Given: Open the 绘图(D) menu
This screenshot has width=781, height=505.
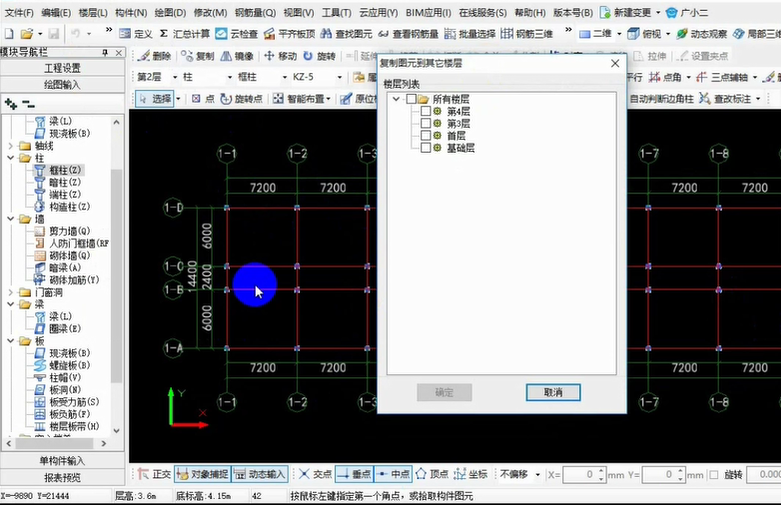Looking at the screenshot, I should click(170, 12).
